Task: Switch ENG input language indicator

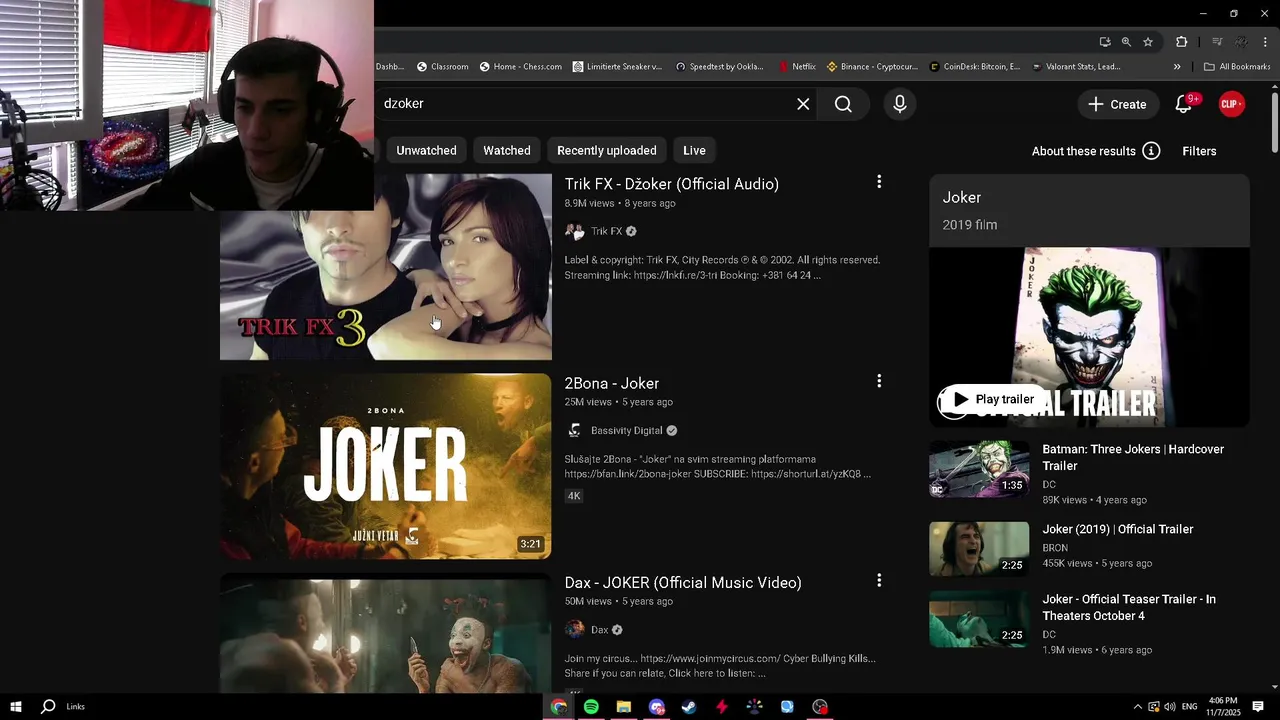Action: (x=1189, y=707)
